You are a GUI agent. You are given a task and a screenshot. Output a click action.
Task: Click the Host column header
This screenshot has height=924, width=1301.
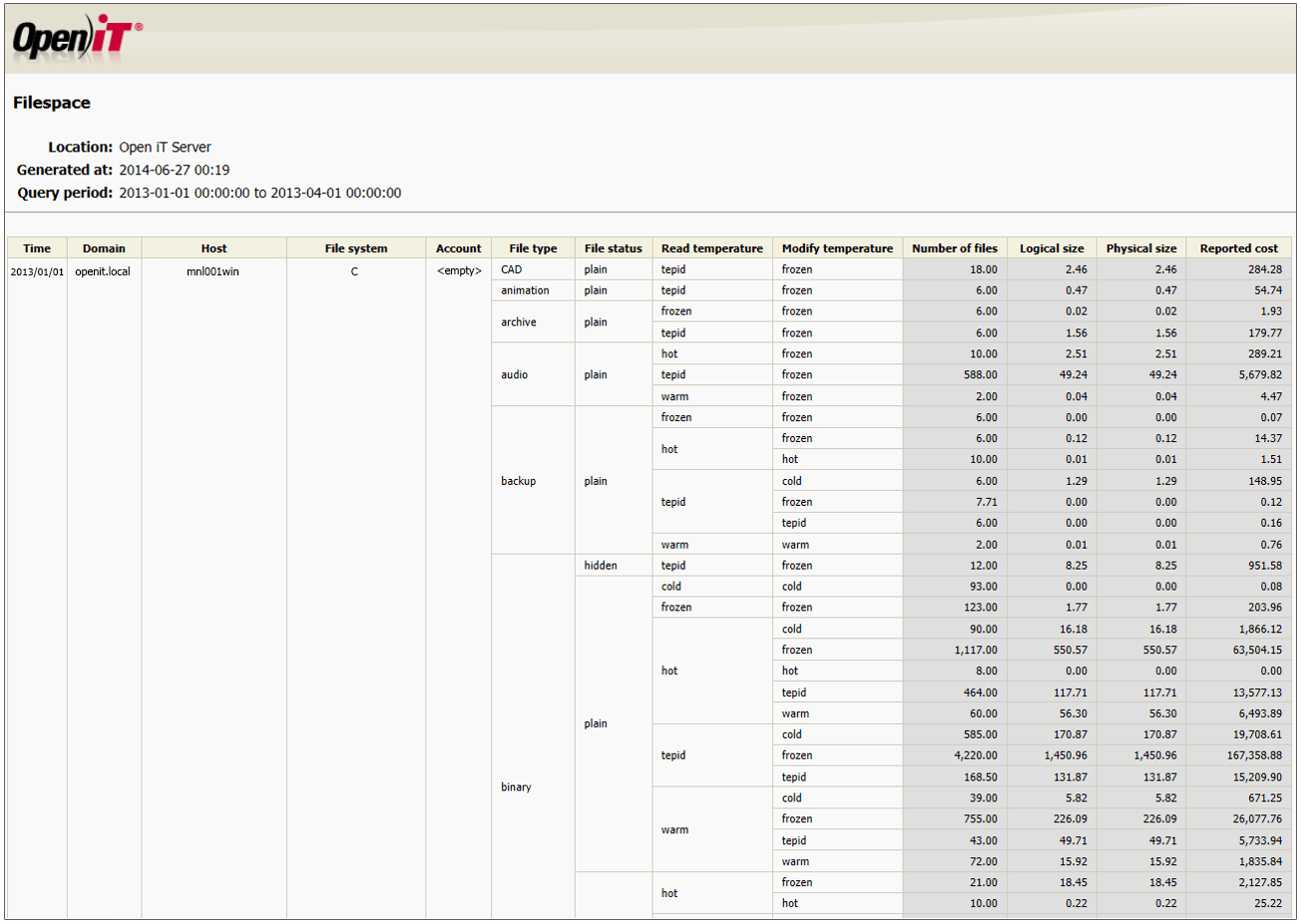click(214, 248)
